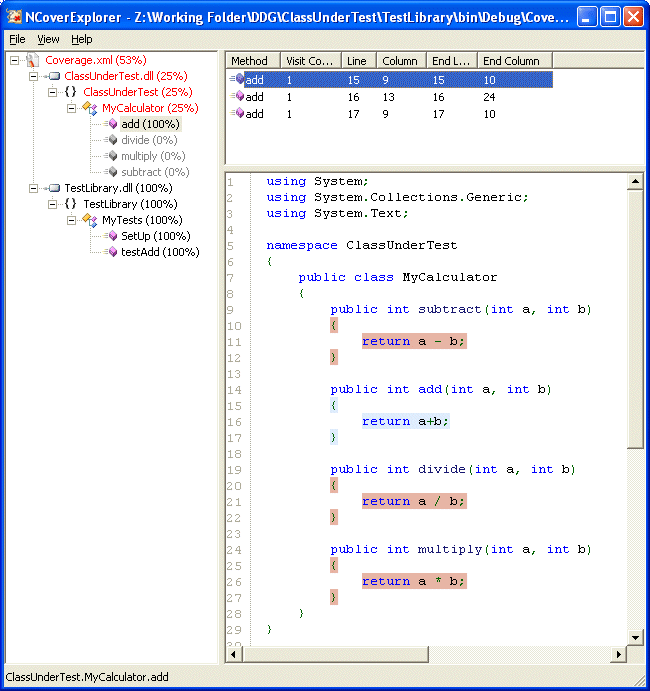
Task: Click the TestLibrary namespace braces icon
Action: click(x=71, y=204)
